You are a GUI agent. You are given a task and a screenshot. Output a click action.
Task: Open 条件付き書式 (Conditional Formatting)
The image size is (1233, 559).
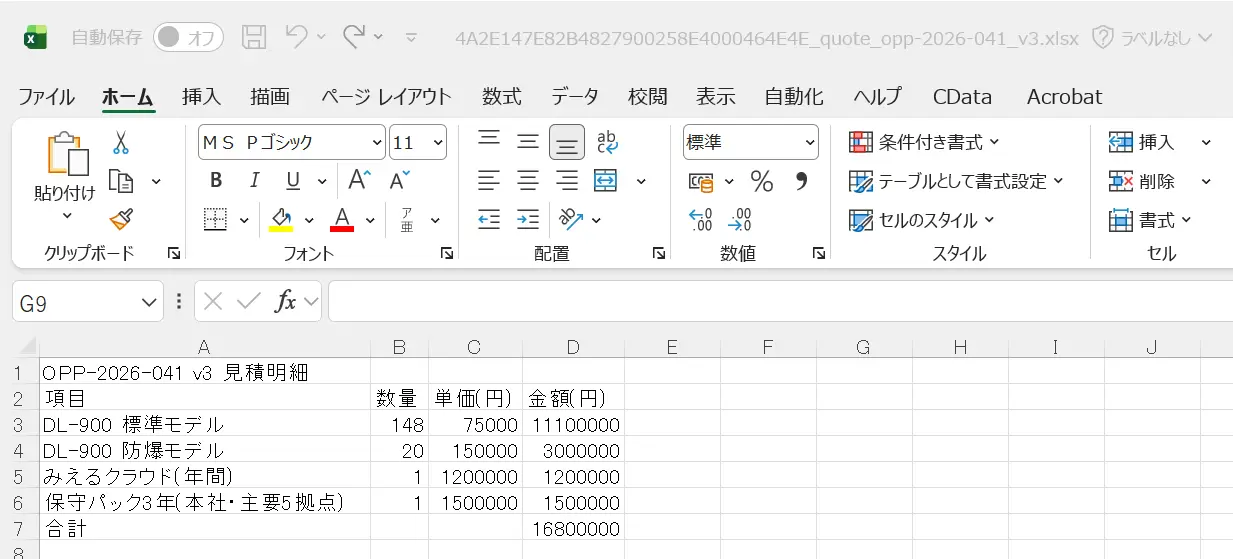(925, 143)
